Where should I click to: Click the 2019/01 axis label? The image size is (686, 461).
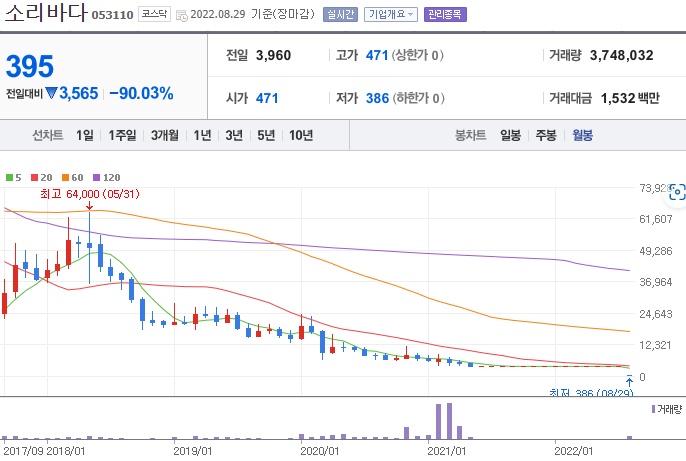click(192, 451)
